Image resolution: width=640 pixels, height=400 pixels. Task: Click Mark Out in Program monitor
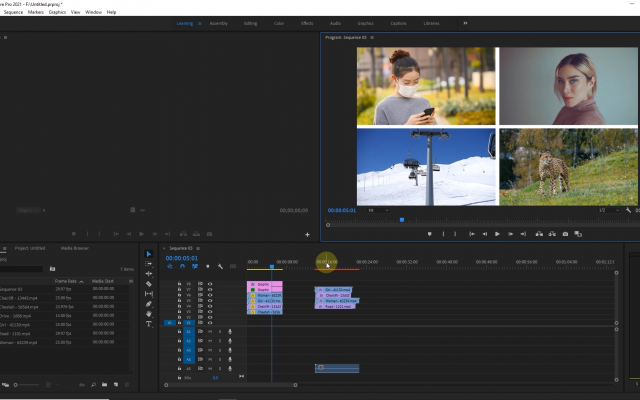click(x=455, y=234)
